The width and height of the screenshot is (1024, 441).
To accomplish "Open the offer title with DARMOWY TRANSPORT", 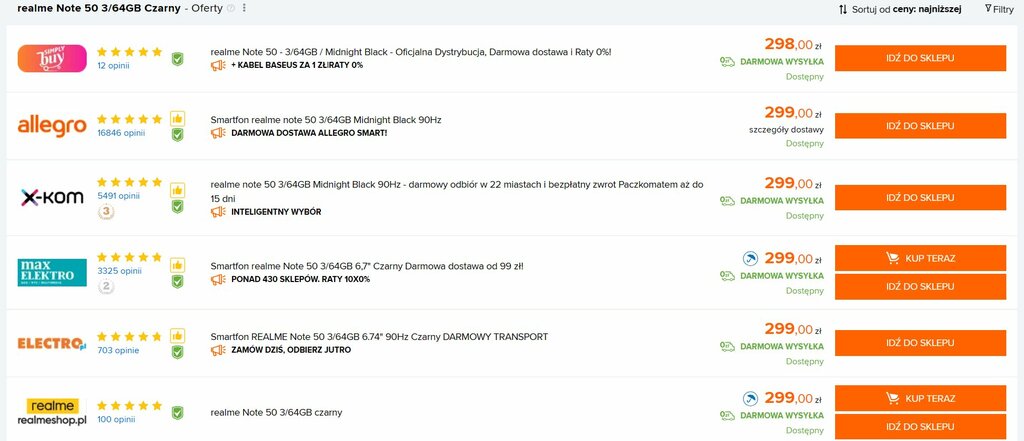I will point(379,337).
